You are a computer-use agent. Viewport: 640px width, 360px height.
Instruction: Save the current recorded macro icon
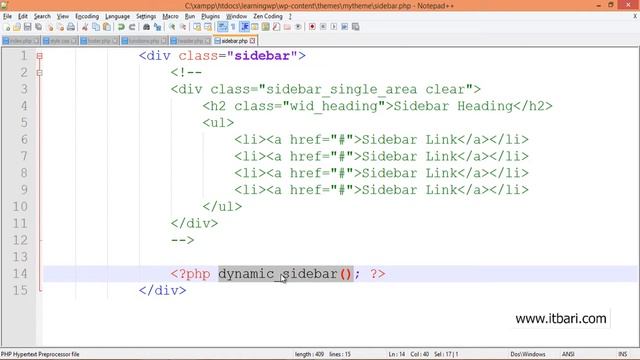pos(356,27)
